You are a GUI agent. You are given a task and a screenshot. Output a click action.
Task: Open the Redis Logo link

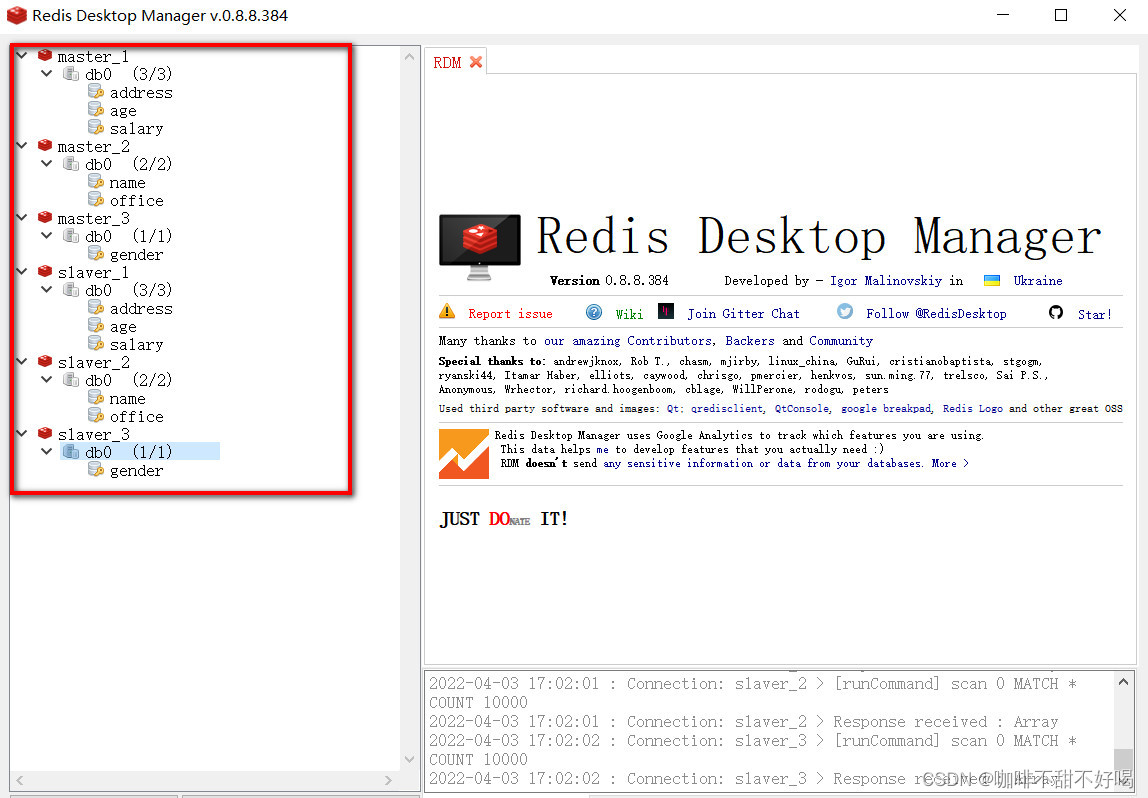(972, 409)
